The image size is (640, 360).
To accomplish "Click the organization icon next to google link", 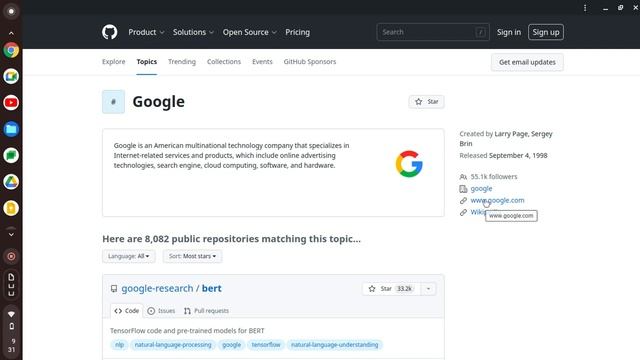I will pos(463,189).
